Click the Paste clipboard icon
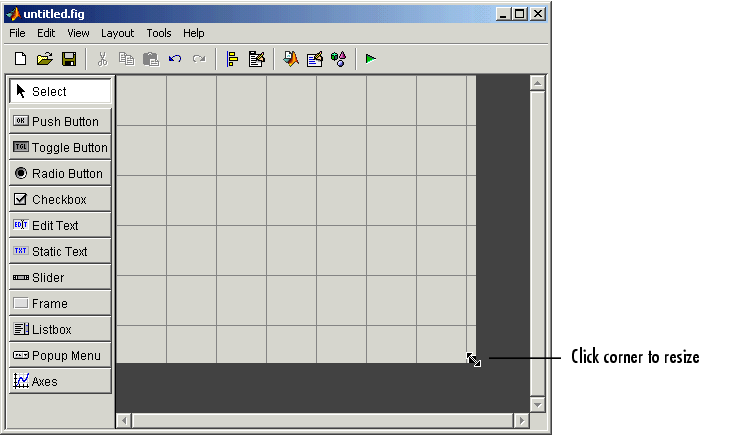The image size is (750, 447). tap(151, 59)
